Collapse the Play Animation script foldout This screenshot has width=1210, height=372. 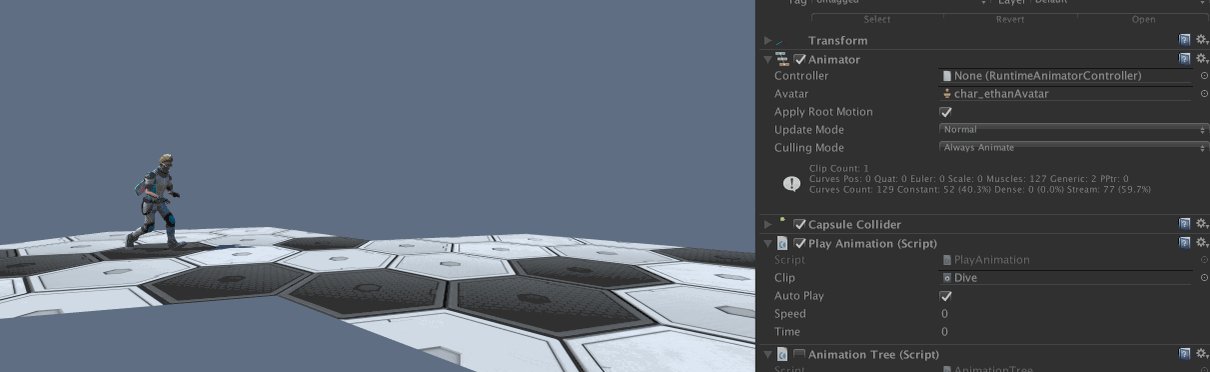click(x=767, y=243)
